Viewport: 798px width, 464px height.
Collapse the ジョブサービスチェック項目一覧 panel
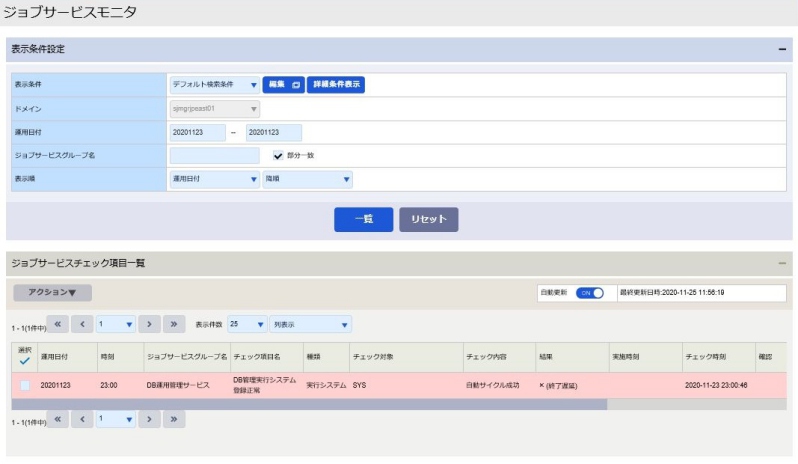[x=782, y=263]
